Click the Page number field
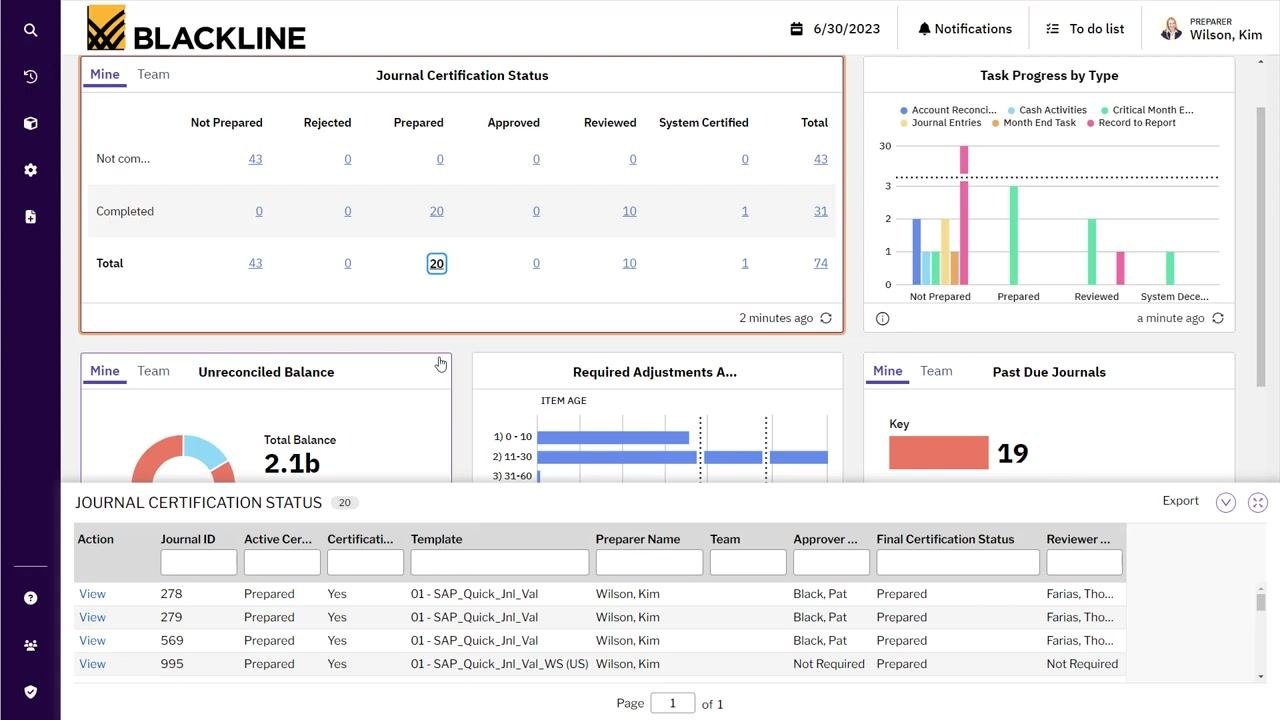 (672, 703)
